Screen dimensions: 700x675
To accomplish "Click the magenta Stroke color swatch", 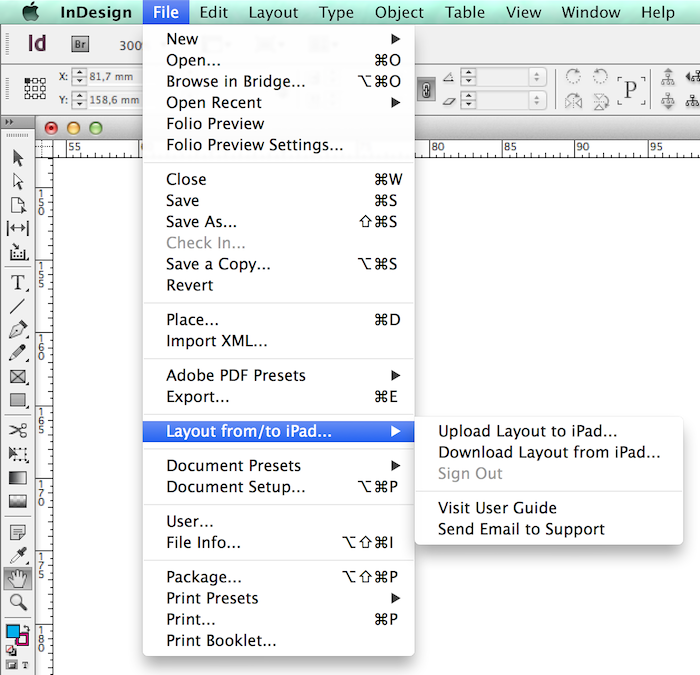I will coord(23,640).
